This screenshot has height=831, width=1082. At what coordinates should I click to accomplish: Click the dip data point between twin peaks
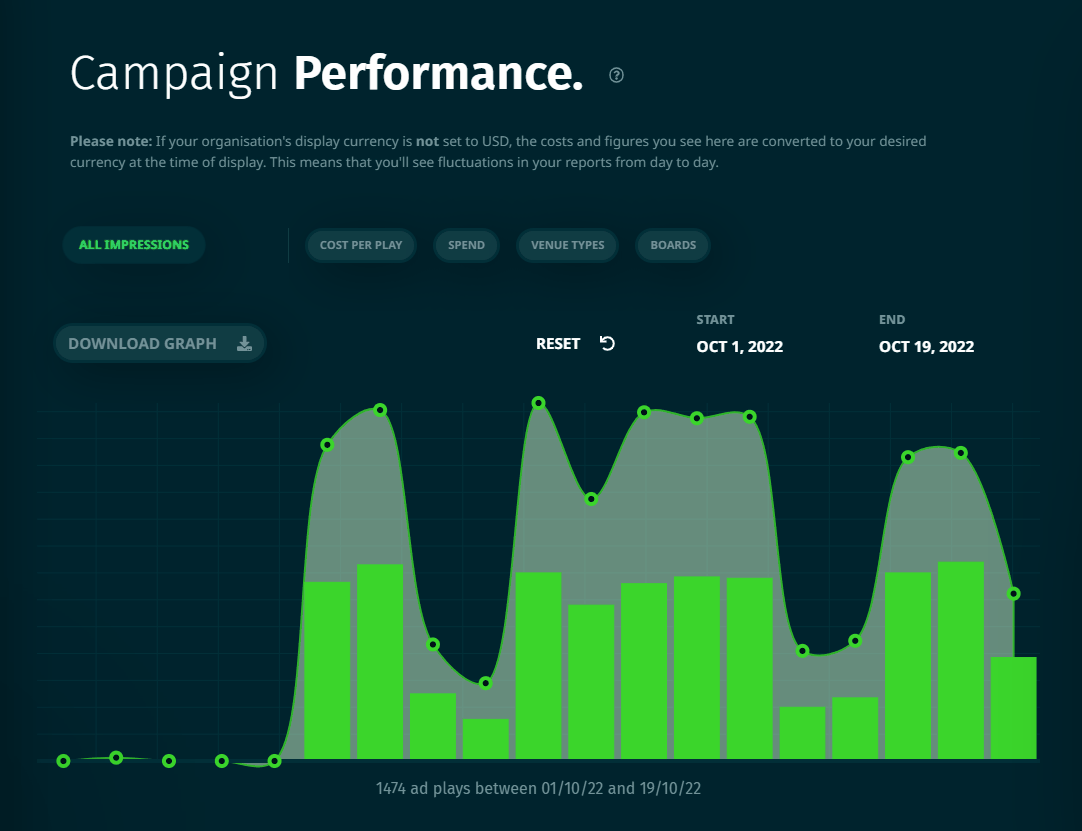click(x=591, y=499)
